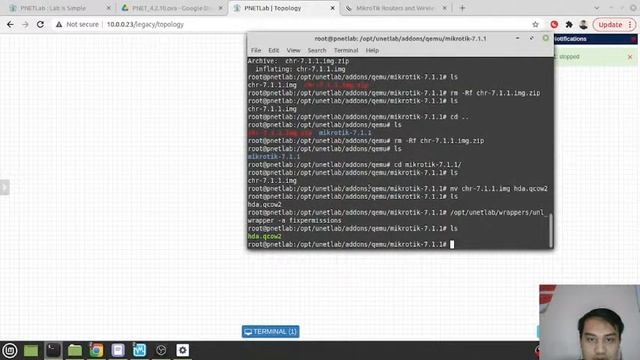Open the file manager folder in taskbar
Image resolution: width=640 pixels, height=360 pixels.
[75, 350]
